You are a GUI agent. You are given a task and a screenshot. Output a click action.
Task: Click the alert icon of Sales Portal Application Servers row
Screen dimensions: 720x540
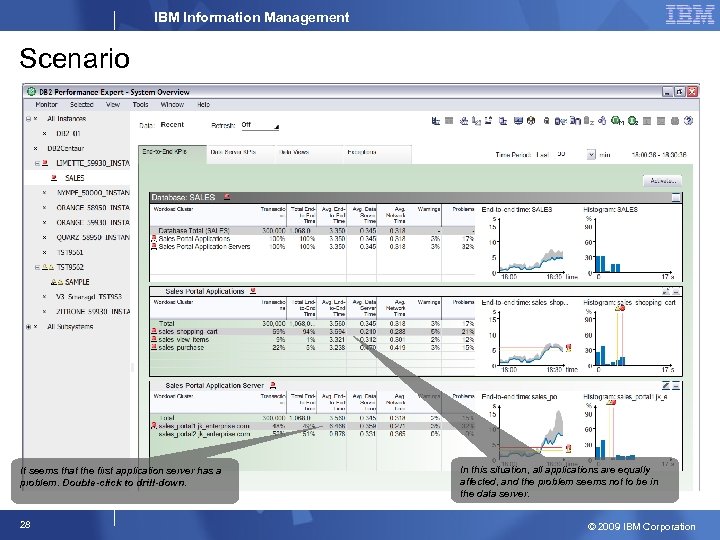point(154,247)
